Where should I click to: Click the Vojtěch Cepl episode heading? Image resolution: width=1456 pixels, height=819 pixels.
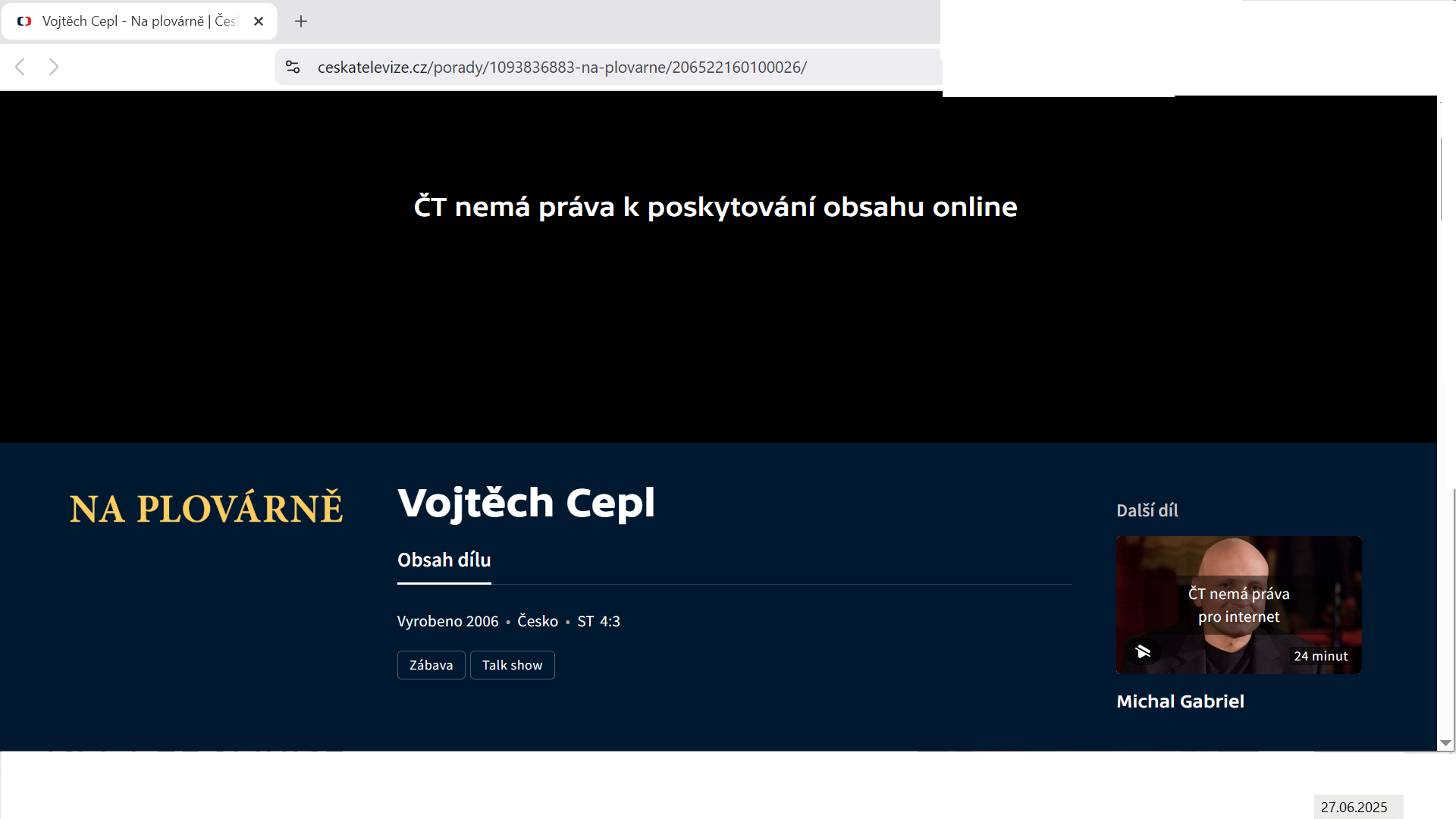tap(526, 503)
